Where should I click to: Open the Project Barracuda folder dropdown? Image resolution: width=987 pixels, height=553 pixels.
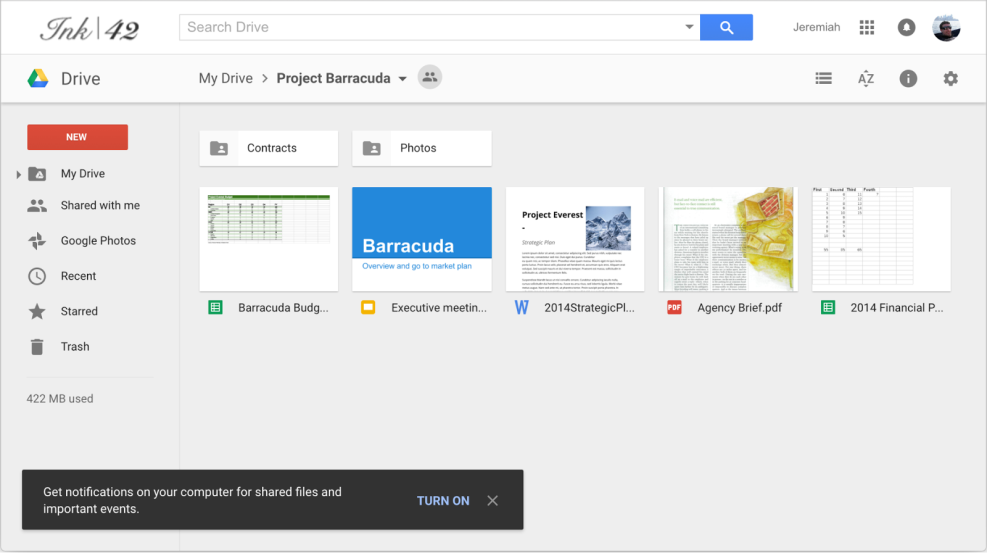point(402,79)
